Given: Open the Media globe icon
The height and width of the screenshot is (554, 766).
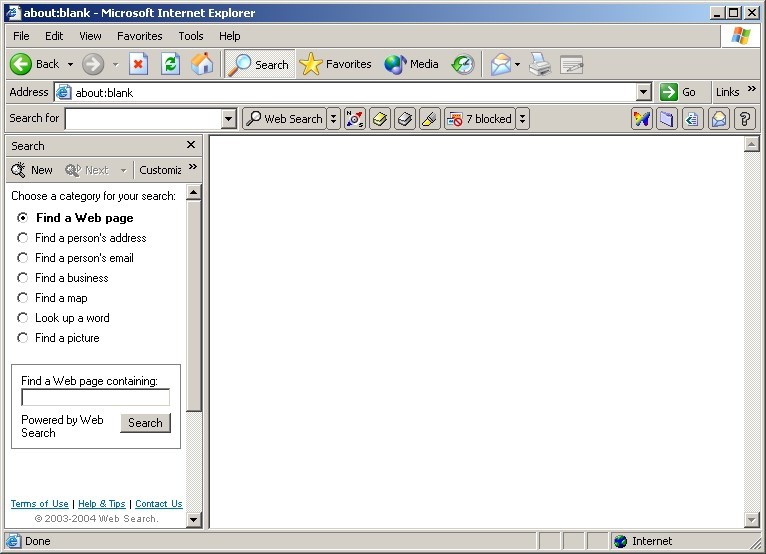Looking at the screenshot, I should coord(395,64).
